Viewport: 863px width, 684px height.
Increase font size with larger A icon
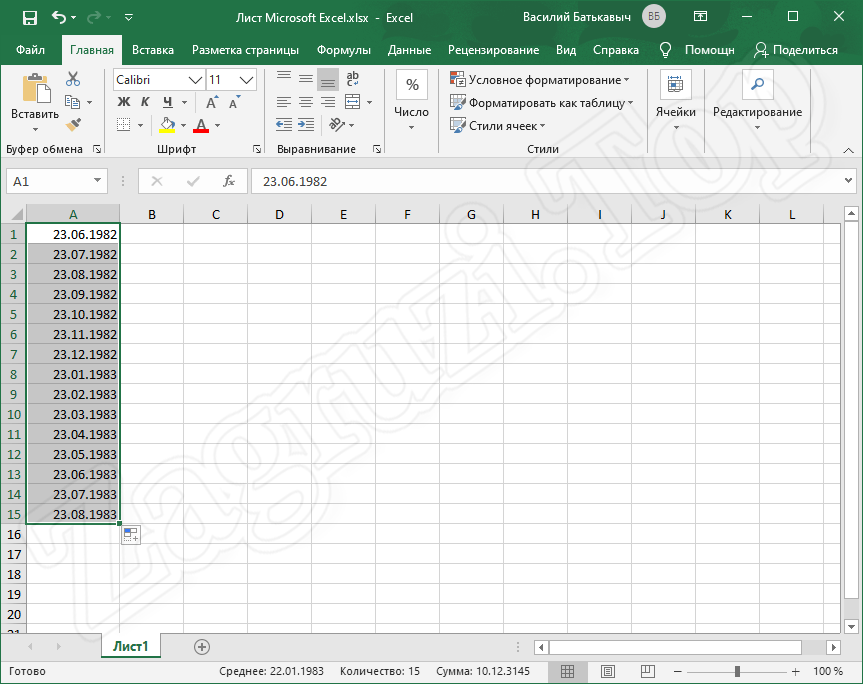coord(212,102)
